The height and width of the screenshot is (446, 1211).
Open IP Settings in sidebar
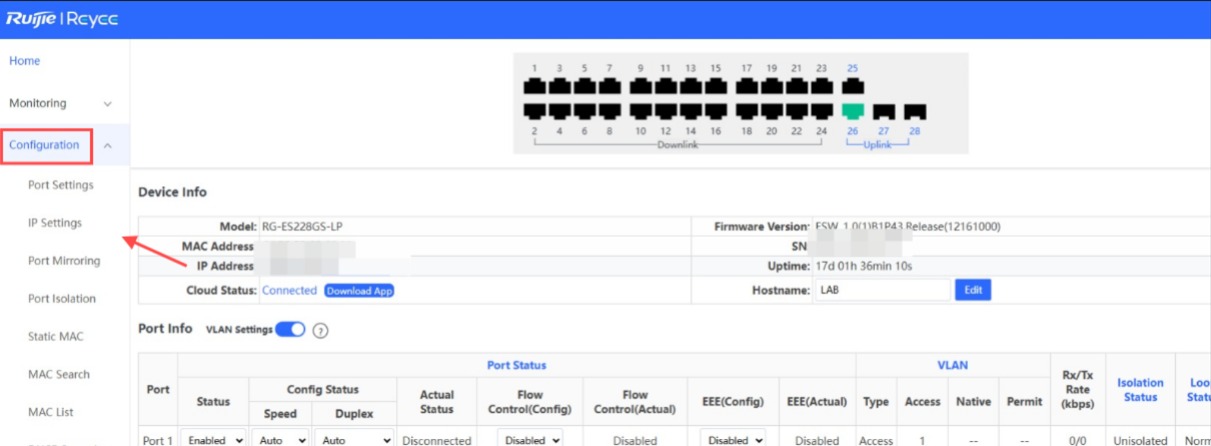click(x=55, y=223)
